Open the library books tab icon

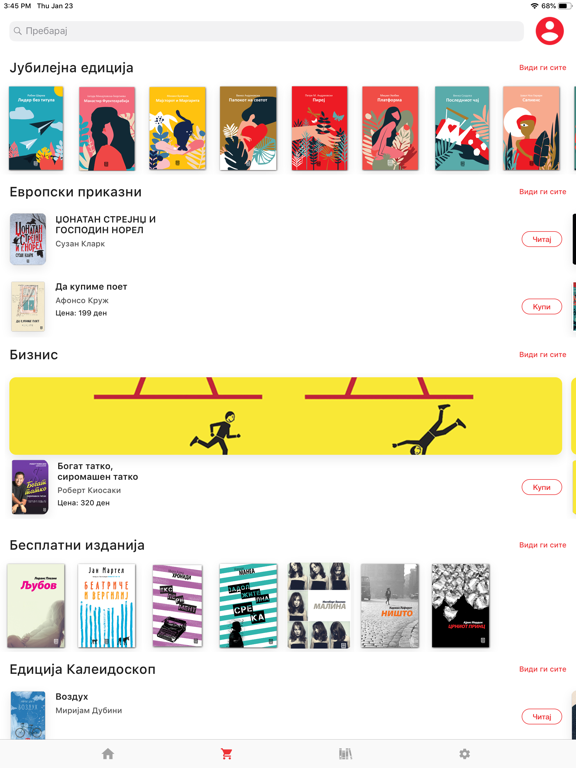coord(345,753)
